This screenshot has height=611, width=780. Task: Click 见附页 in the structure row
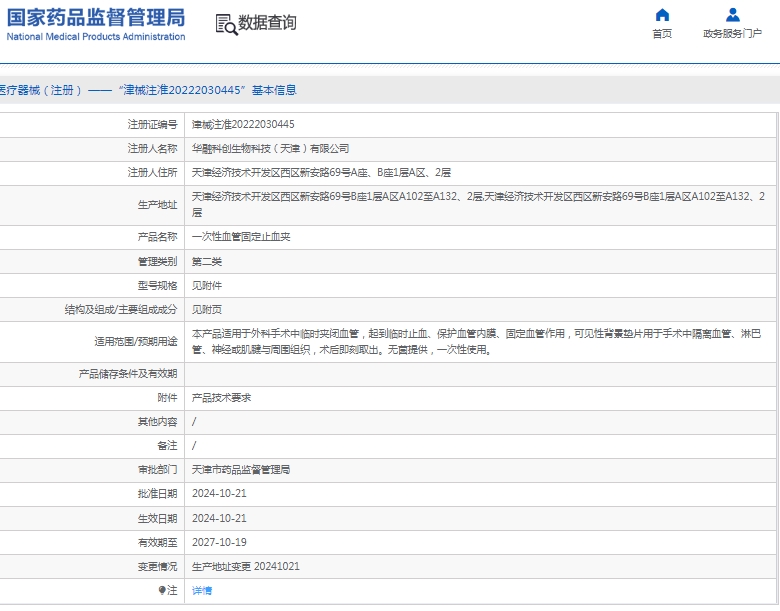(x=207, y=309)
